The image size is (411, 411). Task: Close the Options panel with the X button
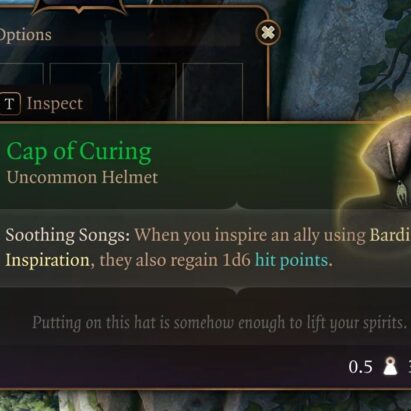click(268, 32)
